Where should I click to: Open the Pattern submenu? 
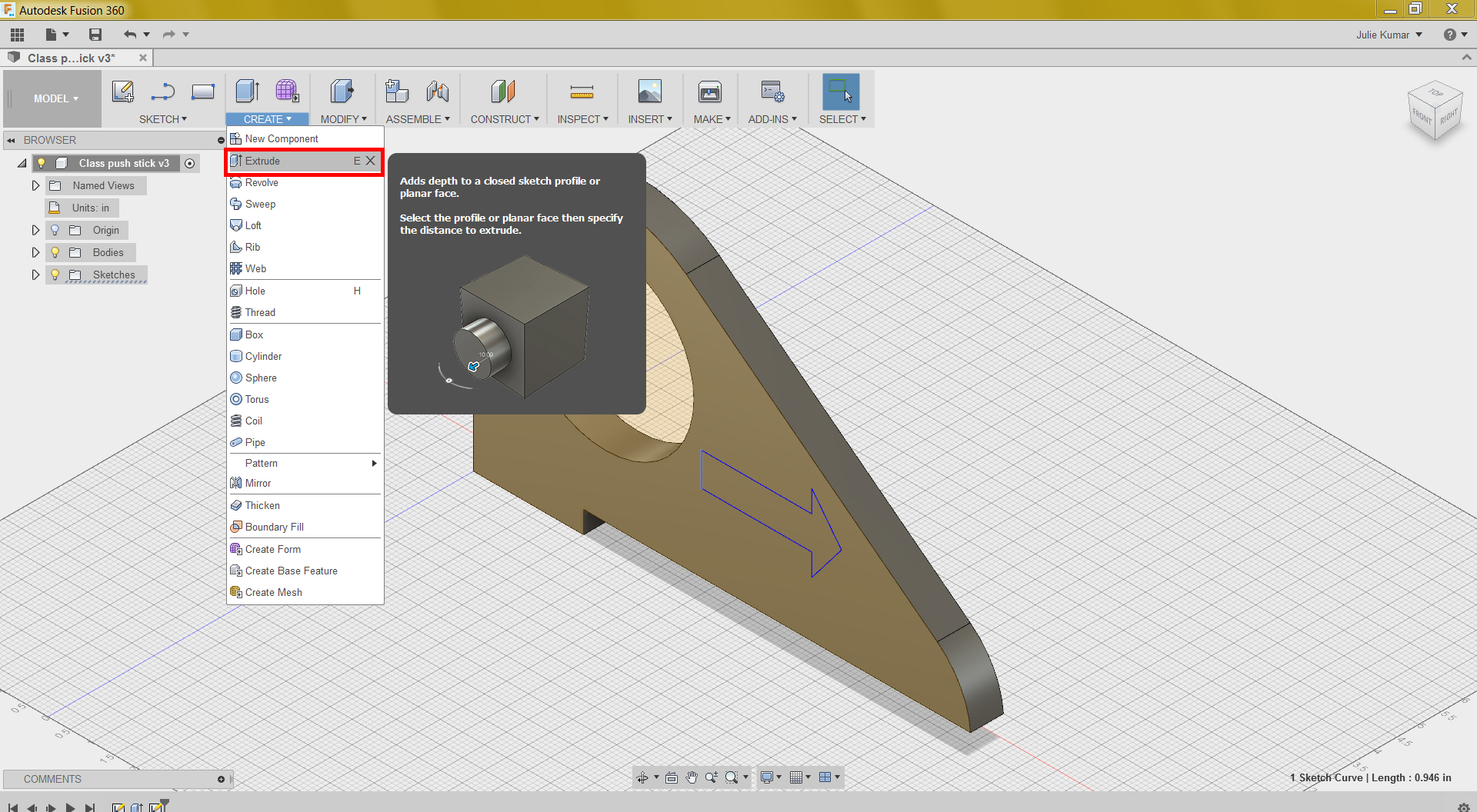pos(305,463)
